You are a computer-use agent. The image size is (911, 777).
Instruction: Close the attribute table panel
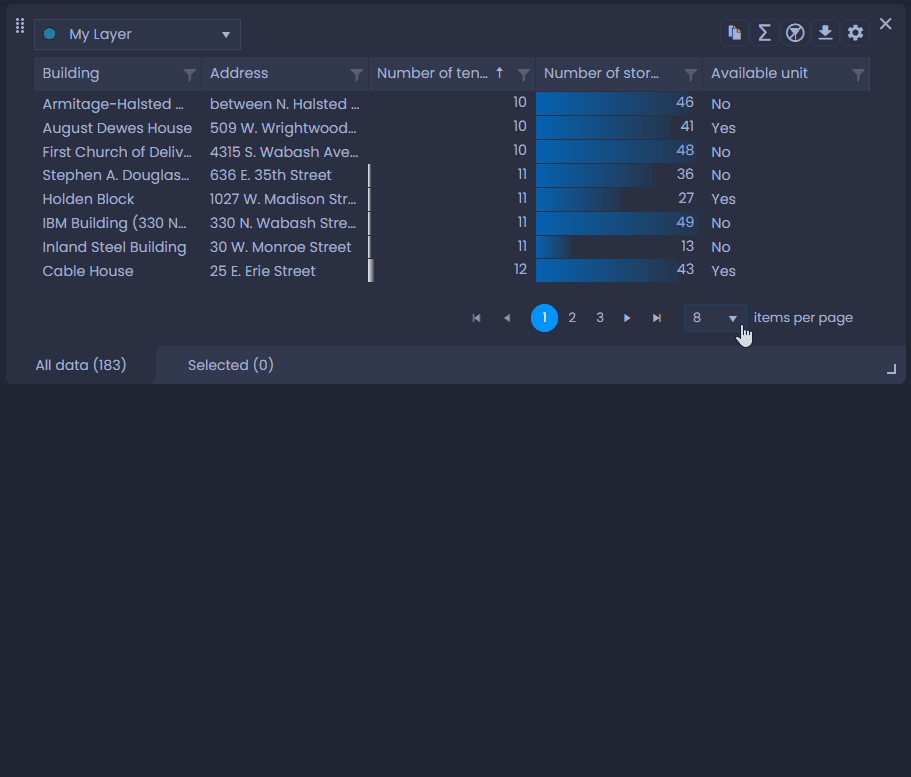(x=885, y=24)
